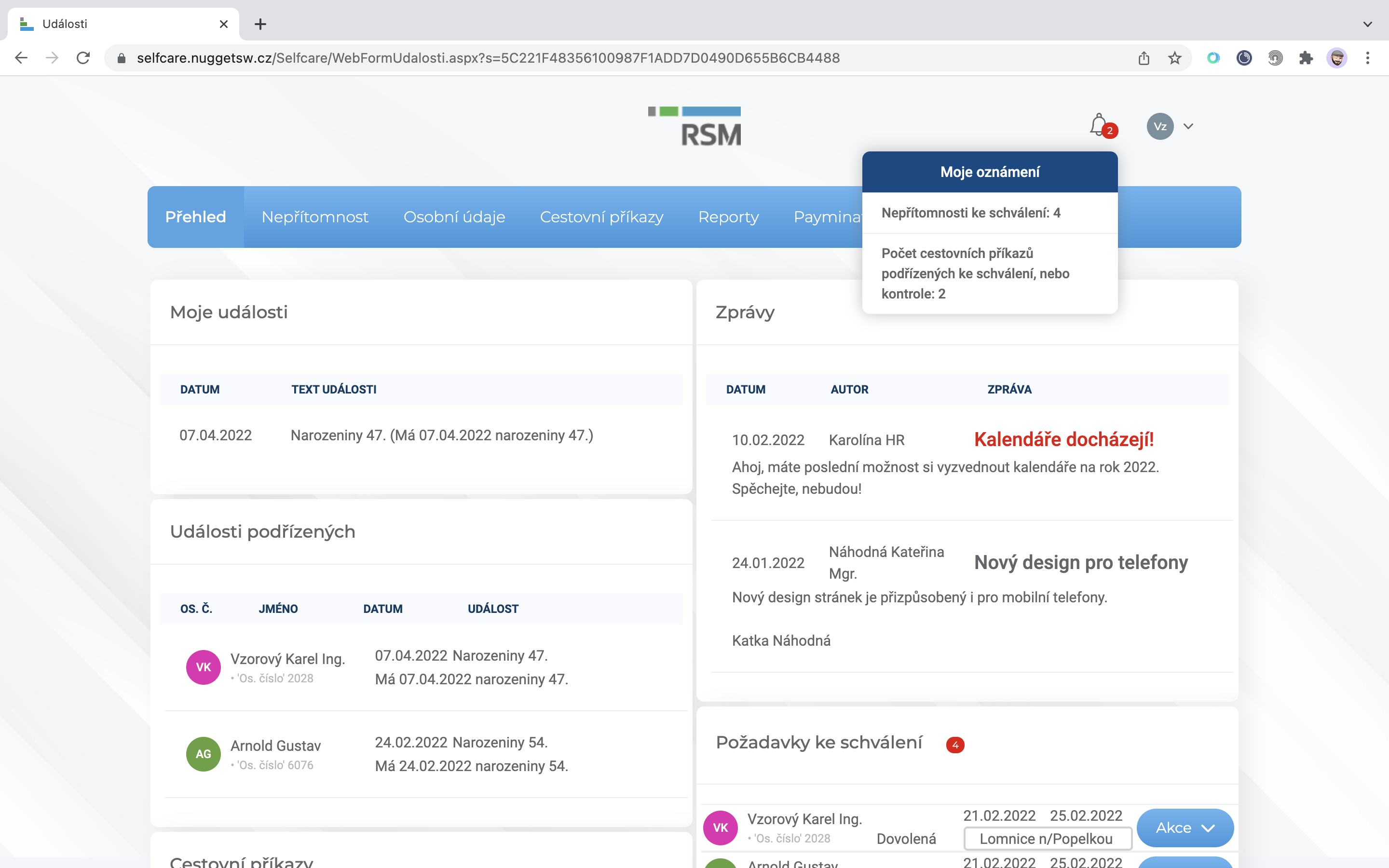The width and height of the screenshot is (1389, 868).
Task: Open the Kalendáře docházejí! message
Action: pos(1064,440)
